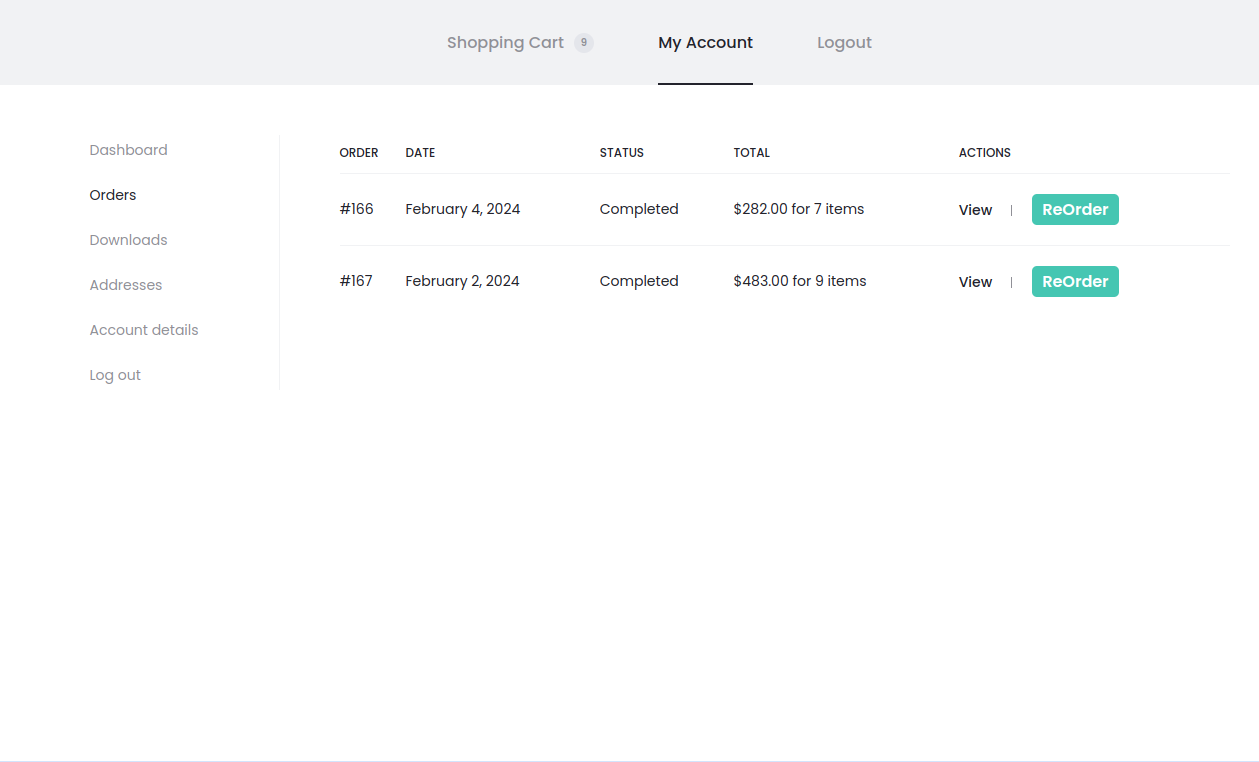View saved Addresses
Image resolution: width=1259 pixels, height=762 pixels.
125,284
